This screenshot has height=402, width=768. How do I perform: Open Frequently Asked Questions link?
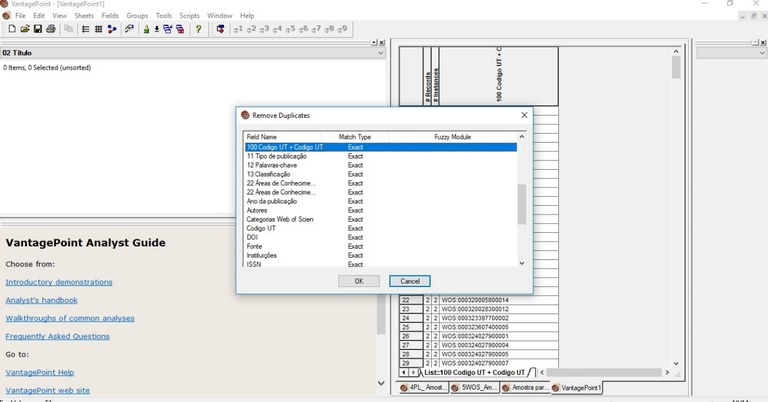pos(57,336)
